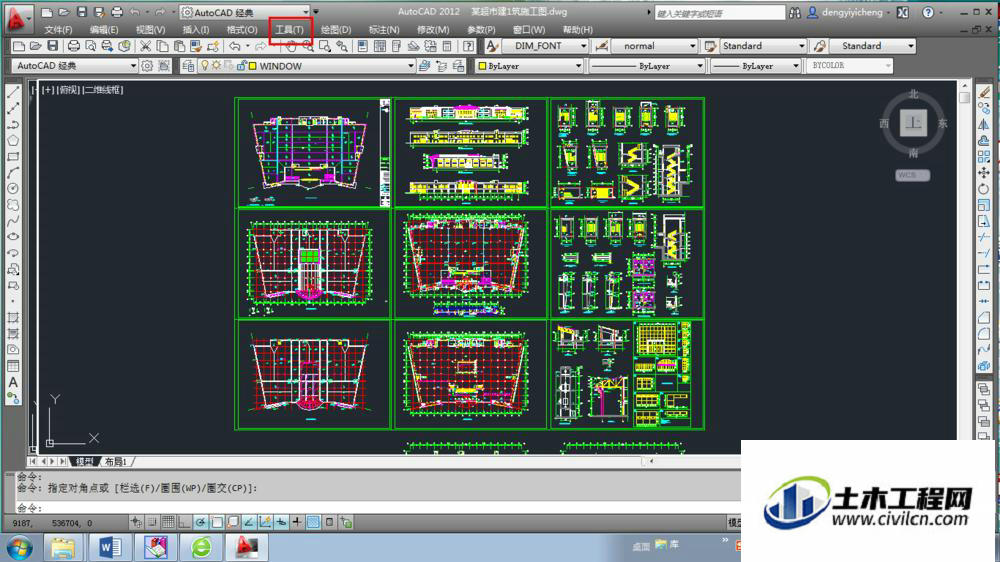Open the ByLayer linetype dropdown

700,66
